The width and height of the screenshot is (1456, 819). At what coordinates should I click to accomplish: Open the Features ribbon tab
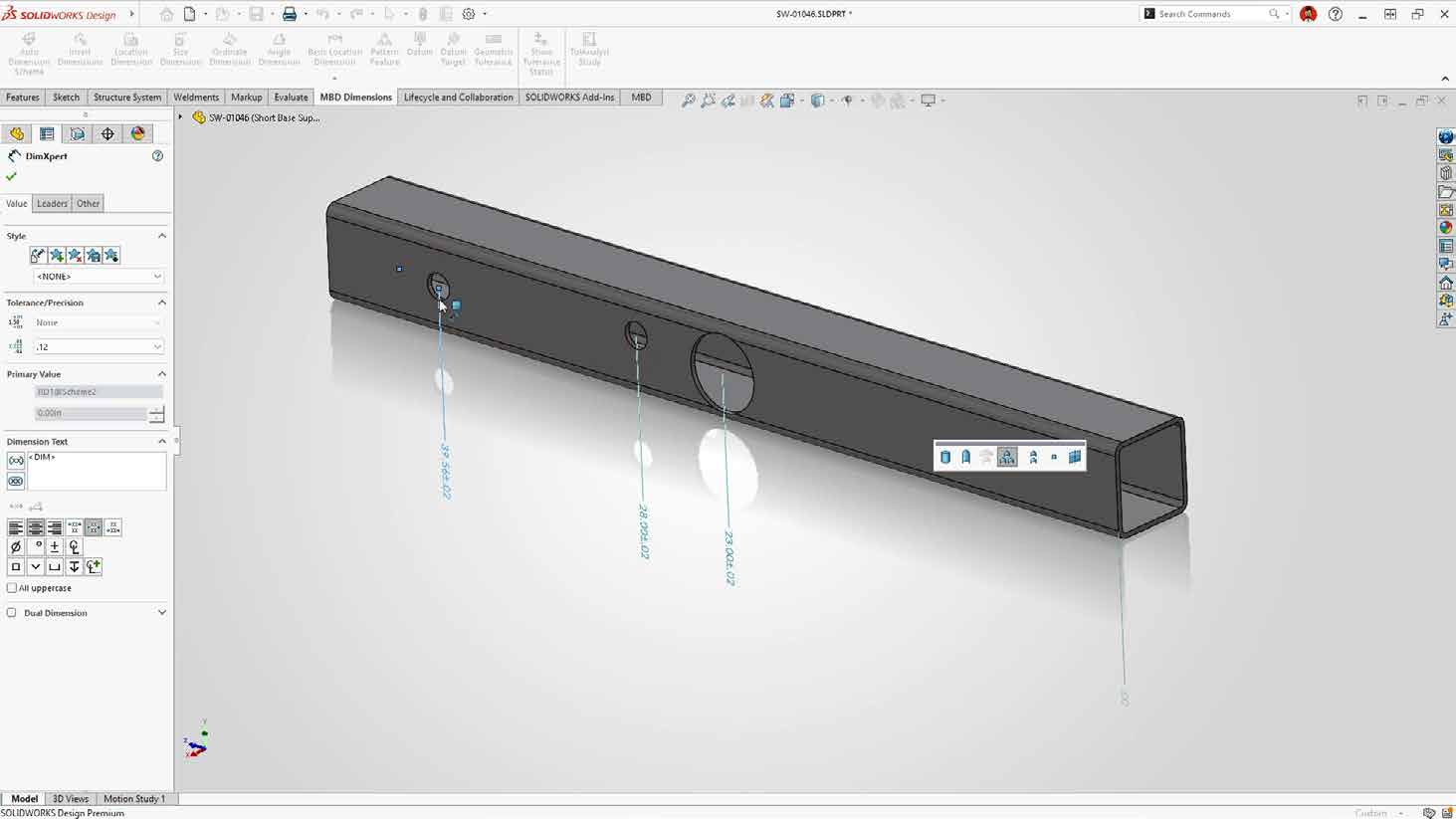click(x=23, y=98)
